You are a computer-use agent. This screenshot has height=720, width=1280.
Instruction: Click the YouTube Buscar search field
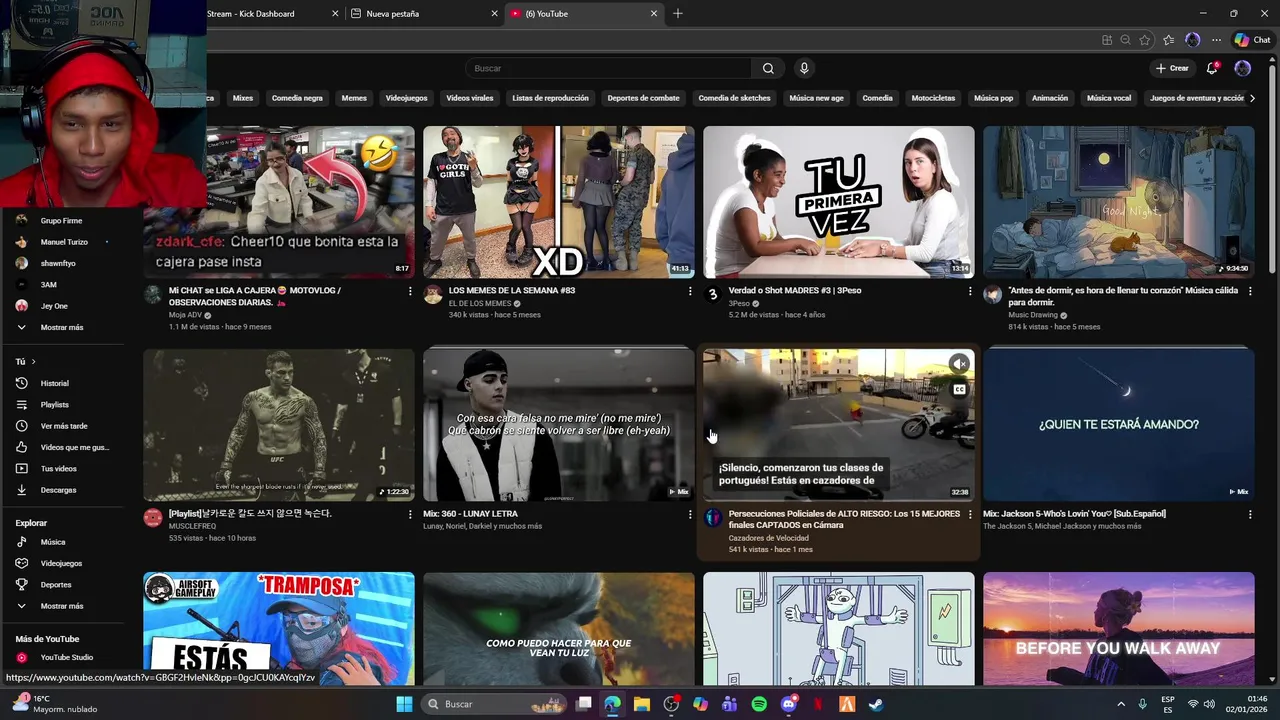[608, 68]
